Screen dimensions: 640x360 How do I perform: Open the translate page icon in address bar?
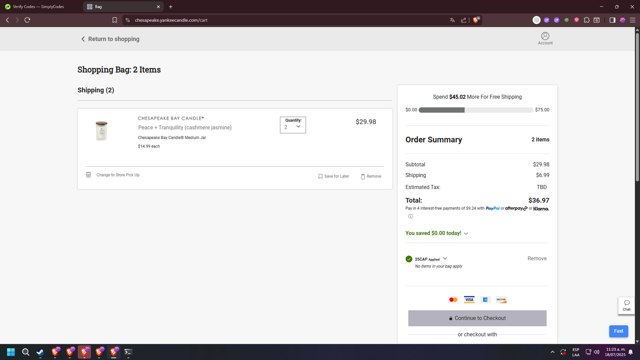pyautogui.click(x=452, y=20)
